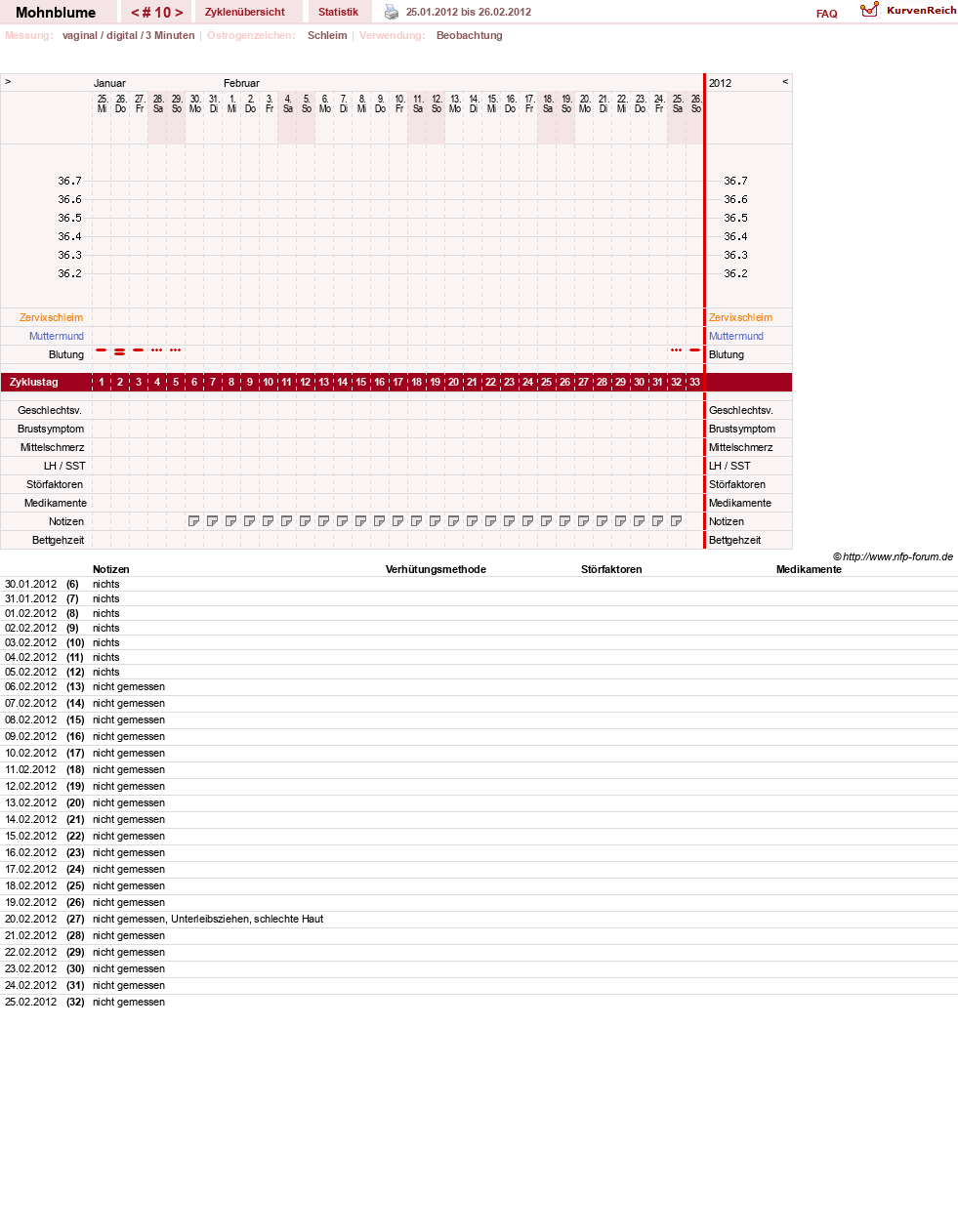The width and height of the screenshot is (958, 1232).
Task: Open the note icon for cycle day 30
Action: [639, 521]
